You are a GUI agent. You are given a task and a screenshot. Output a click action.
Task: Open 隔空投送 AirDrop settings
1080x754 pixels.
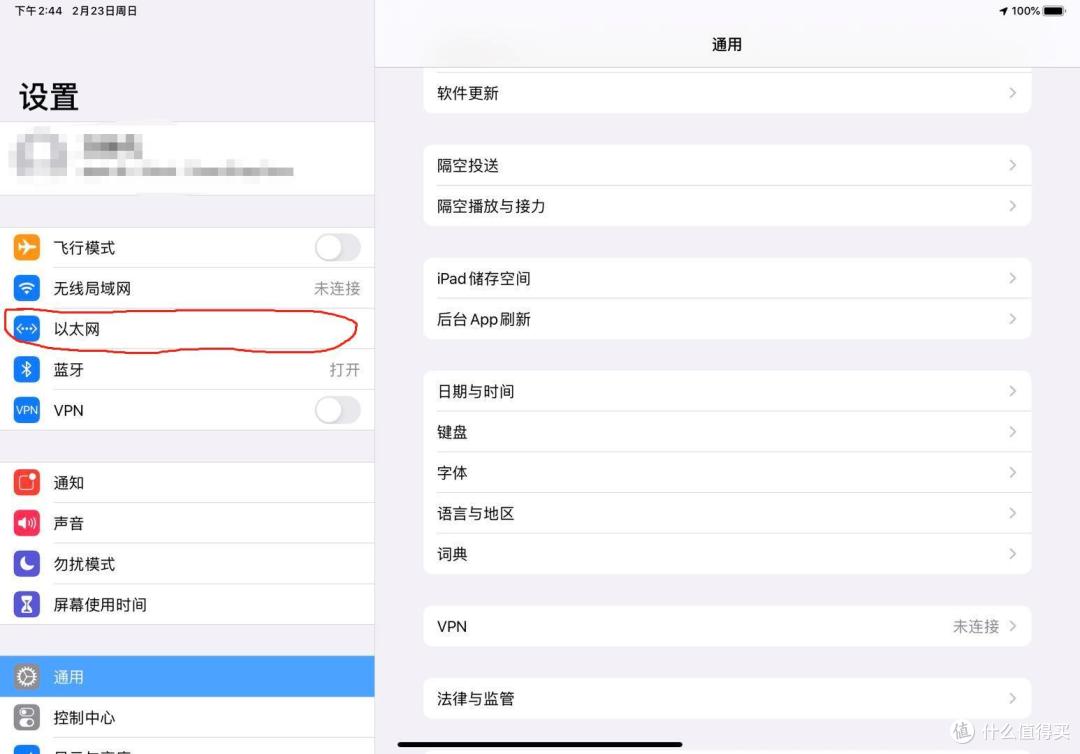click(x=727, y=165)
